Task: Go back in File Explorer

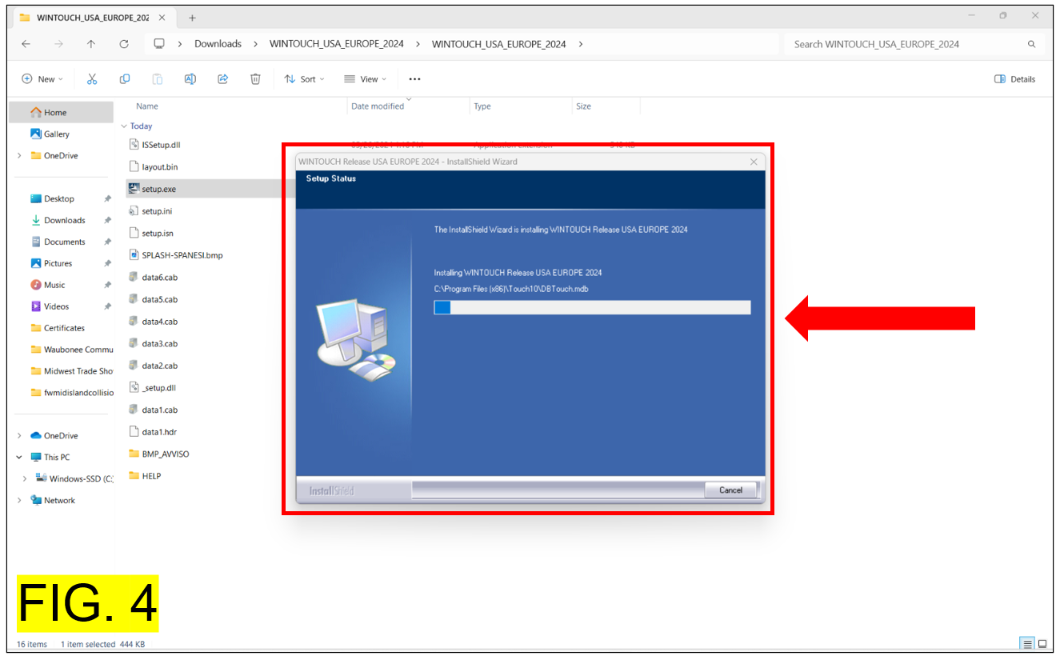Action: click(x=26, y=44)
